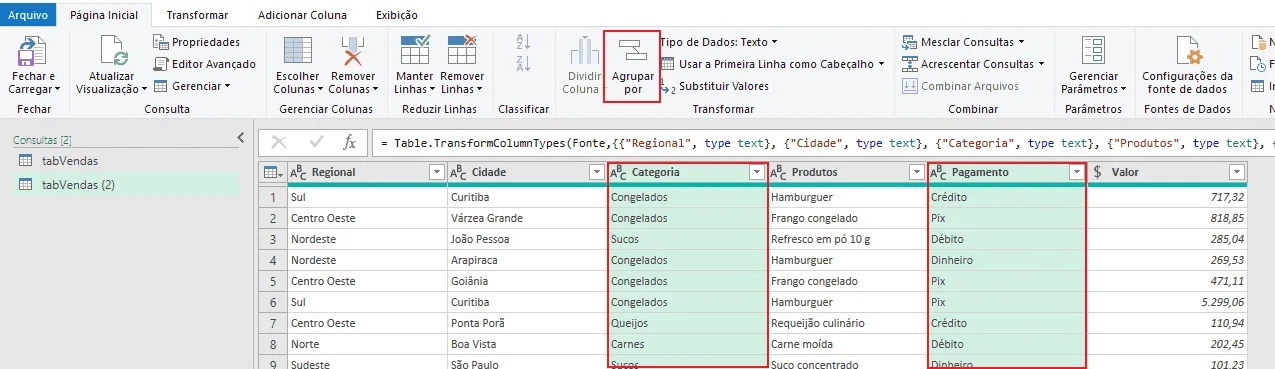
Task: Click the Agrupar por button
Action: pos(632,66)
